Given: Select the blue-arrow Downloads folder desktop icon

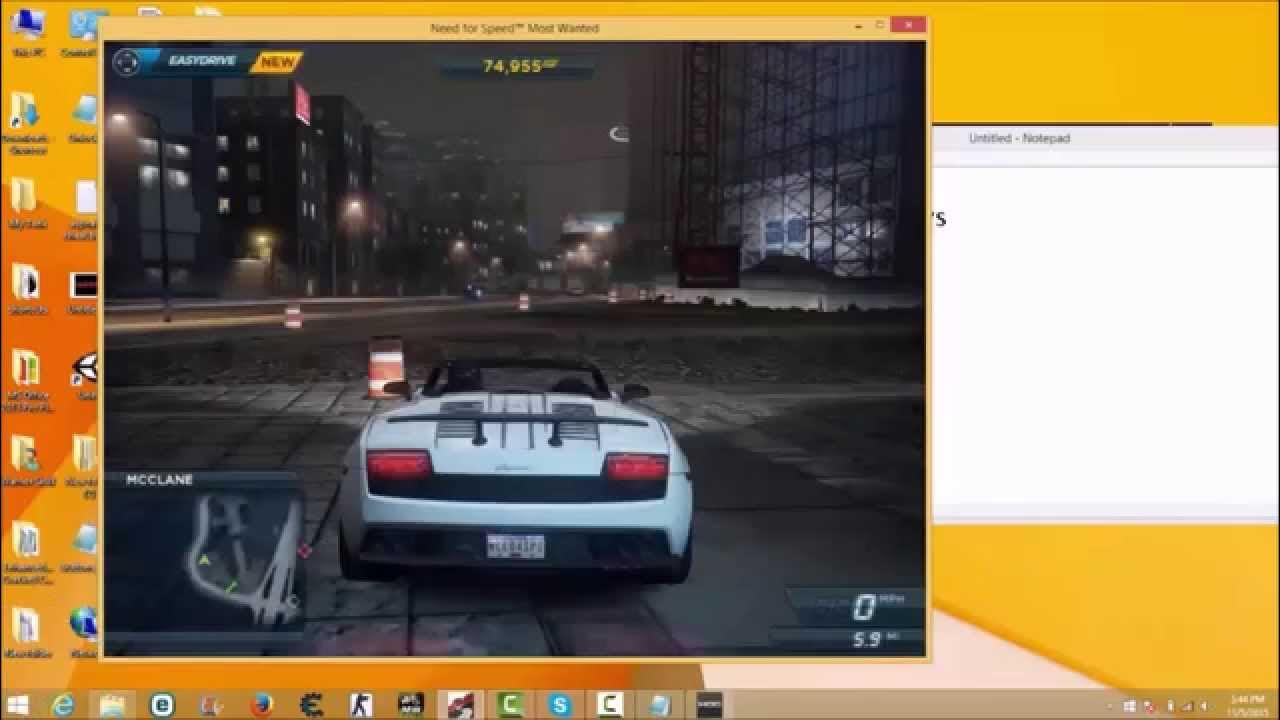Looking at the screenshot, I should tap(26, 123).
